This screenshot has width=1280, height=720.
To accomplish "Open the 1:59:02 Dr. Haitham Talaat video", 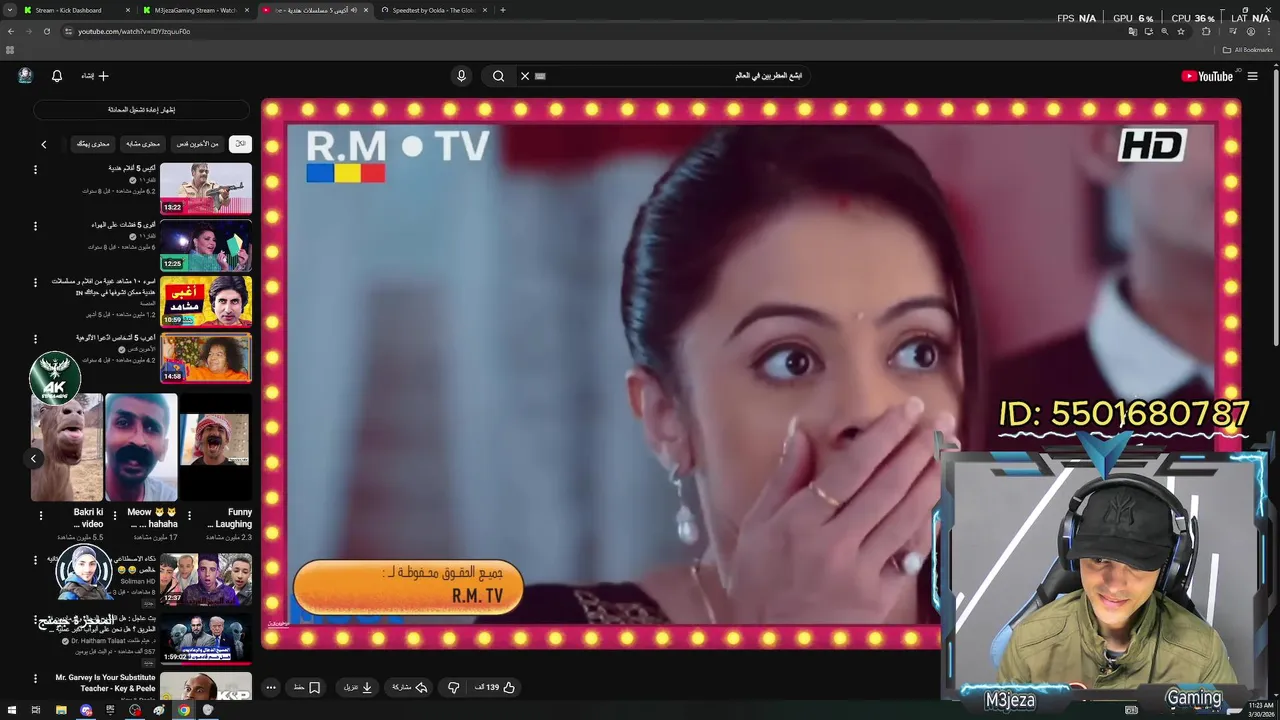I will click(x=206, y=638).
